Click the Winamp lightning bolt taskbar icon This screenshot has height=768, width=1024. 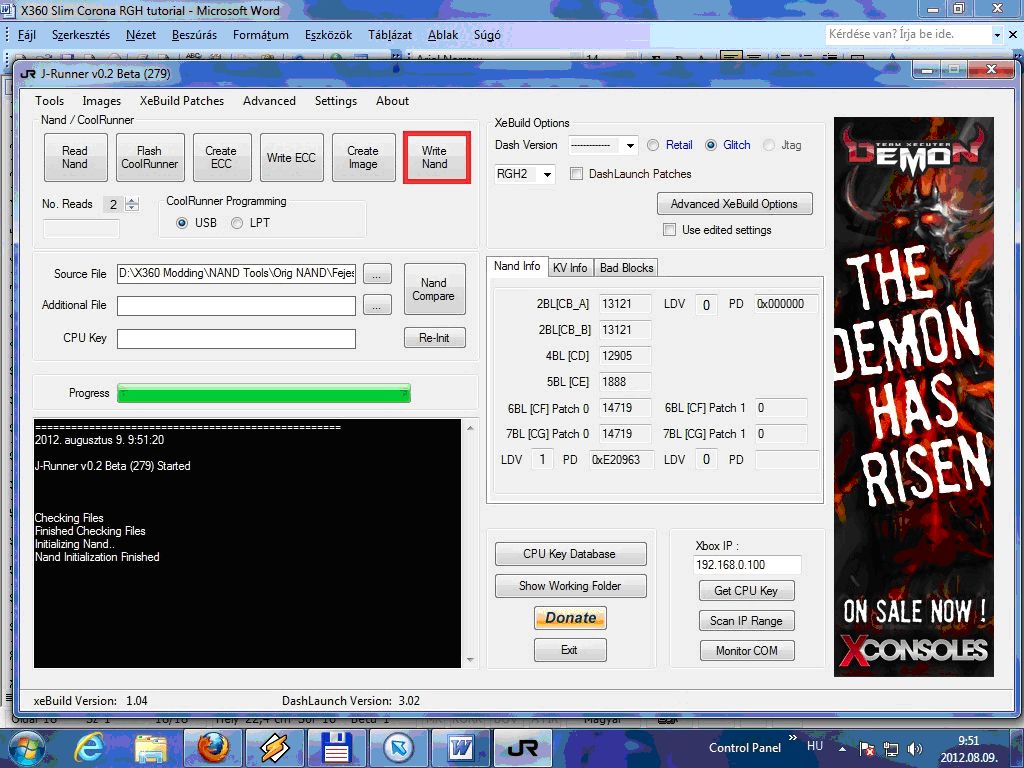coord(275,747)
